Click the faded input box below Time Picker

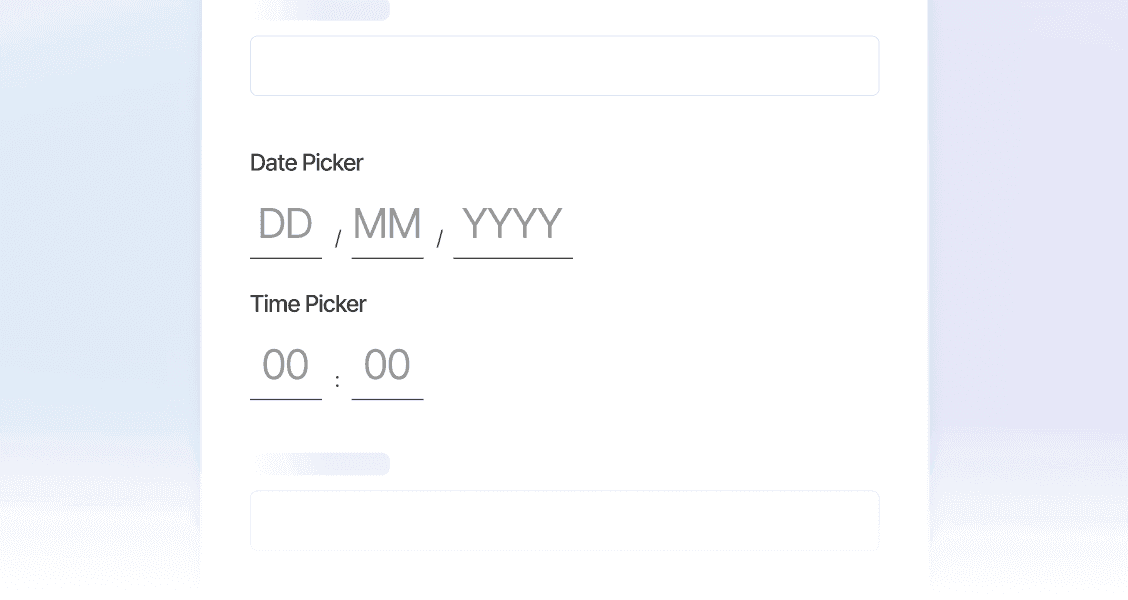click(x=564, y=519)
